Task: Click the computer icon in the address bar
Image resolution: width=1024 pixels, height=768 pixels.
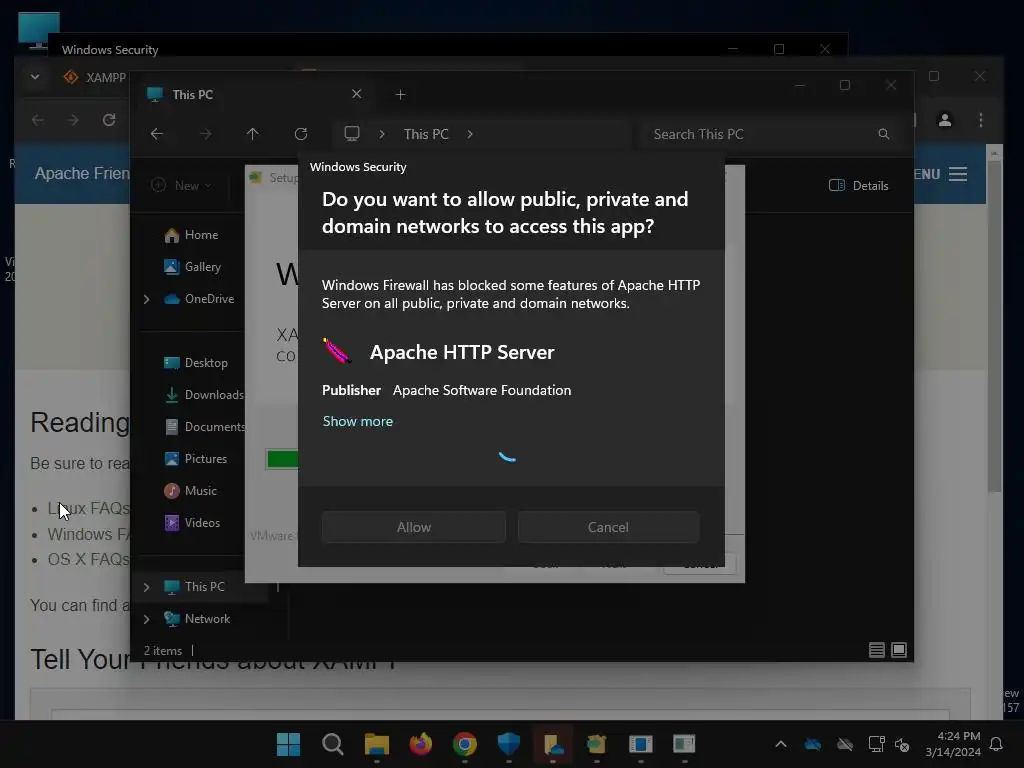Action: click(352, 134)
